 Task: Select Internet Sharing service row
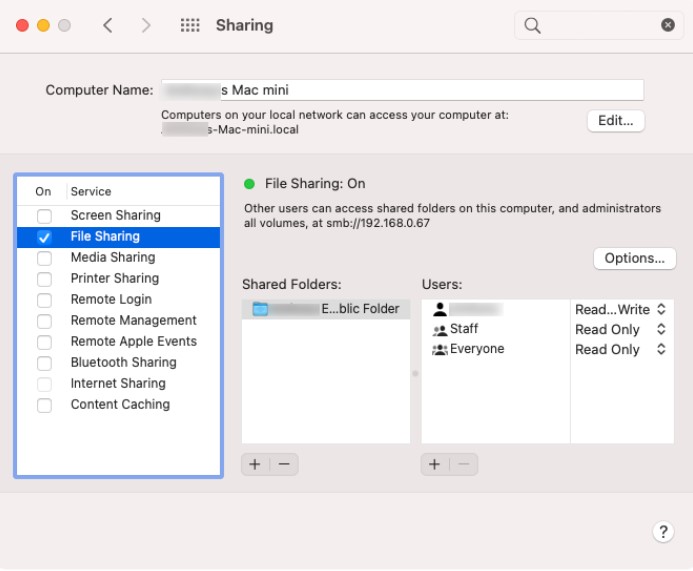(118, 384)
